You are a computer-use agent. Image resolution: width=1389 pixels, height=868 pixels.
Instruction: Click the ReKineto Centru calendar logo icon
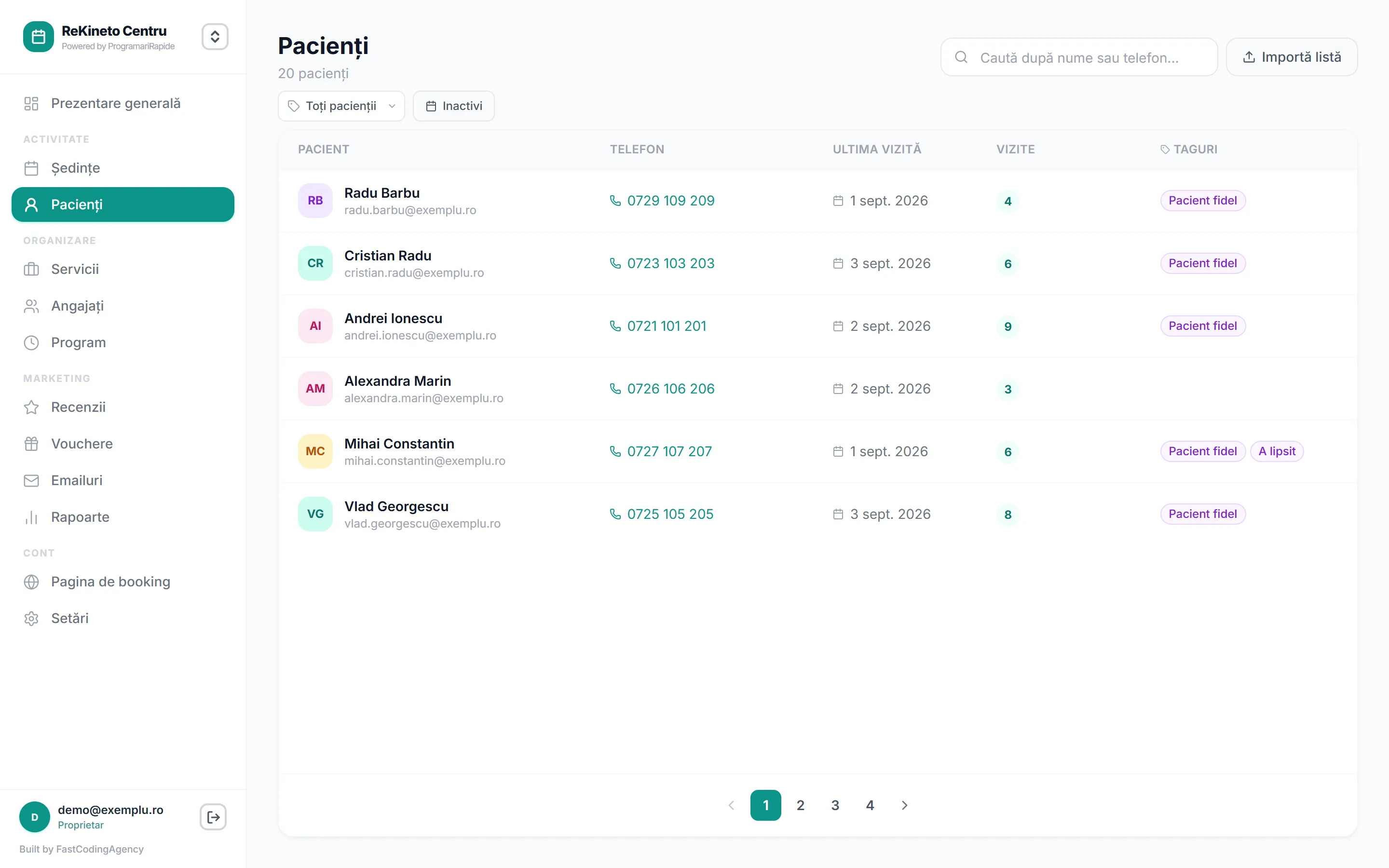pyautogui.click(x=38, y=37)
